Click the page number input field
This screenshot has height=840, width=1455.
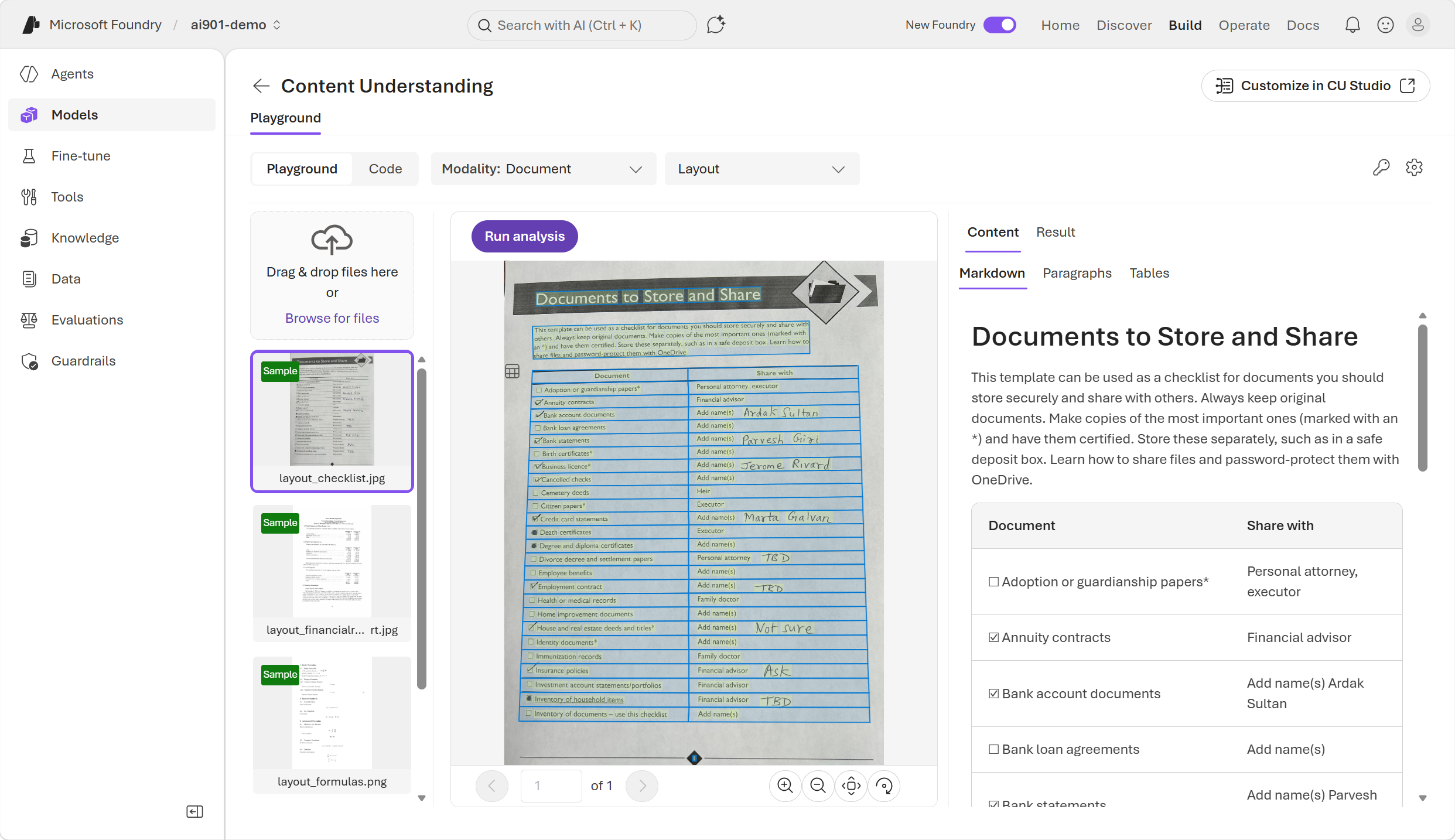pyautogui.click(x=551, y=786)
